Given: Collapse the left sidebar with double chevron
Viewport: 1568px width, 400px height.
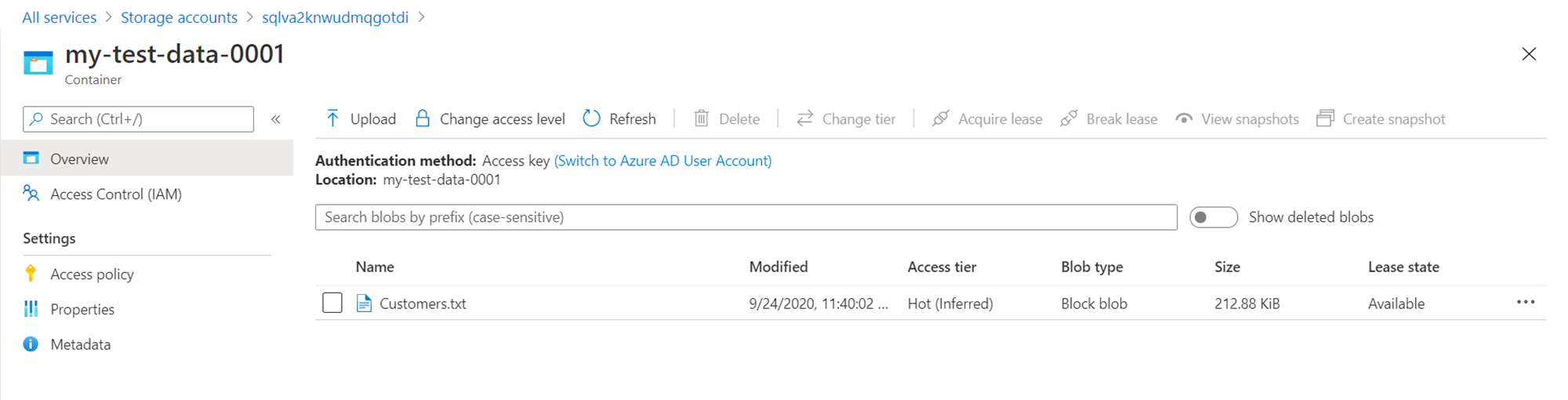Looking at the screenshot, I should 276,119.
